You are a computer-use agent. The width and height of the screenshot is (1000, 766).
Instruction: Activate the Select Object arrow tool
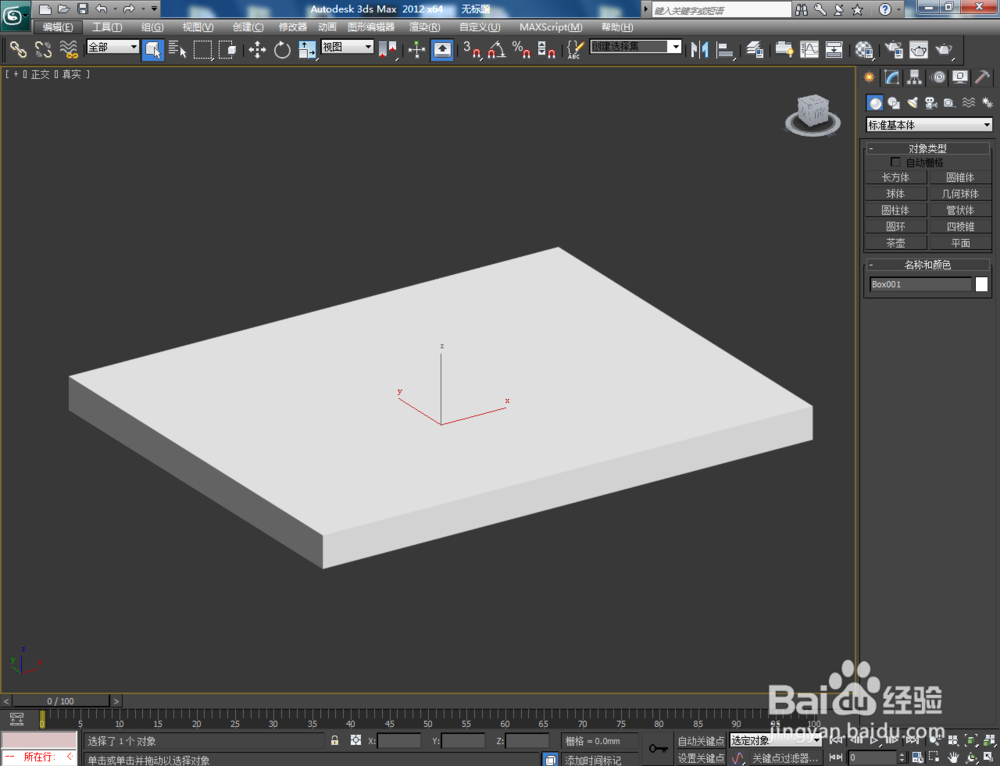pyautogui.click(x=152, y=50)
